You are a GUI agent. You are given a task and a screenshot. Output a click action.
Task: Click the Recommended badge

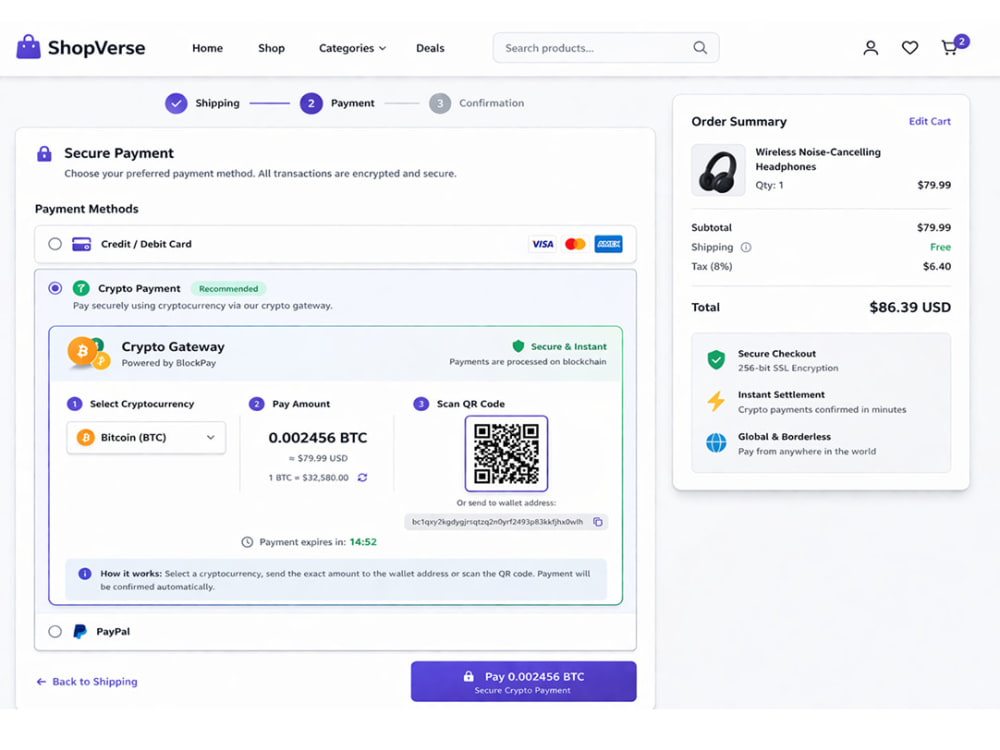228,289
